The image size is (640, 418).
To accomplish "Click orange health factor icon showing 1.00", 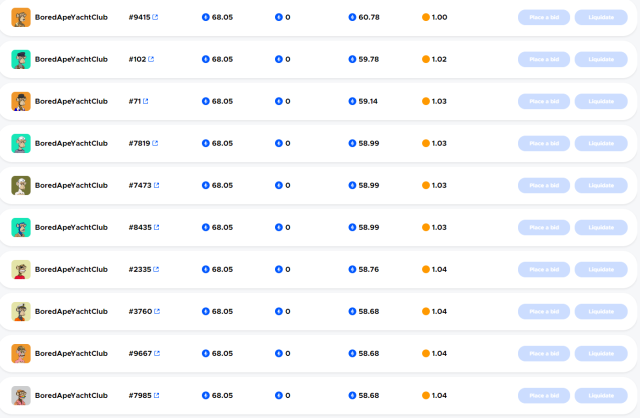I will point(426,17).
